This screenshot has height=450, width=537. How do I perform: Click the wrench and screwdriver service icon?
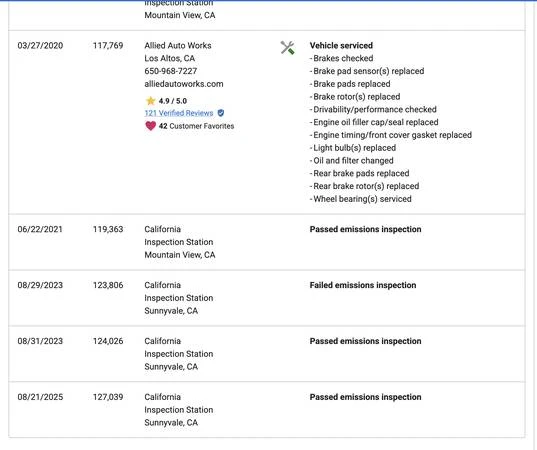pos(287,48)
